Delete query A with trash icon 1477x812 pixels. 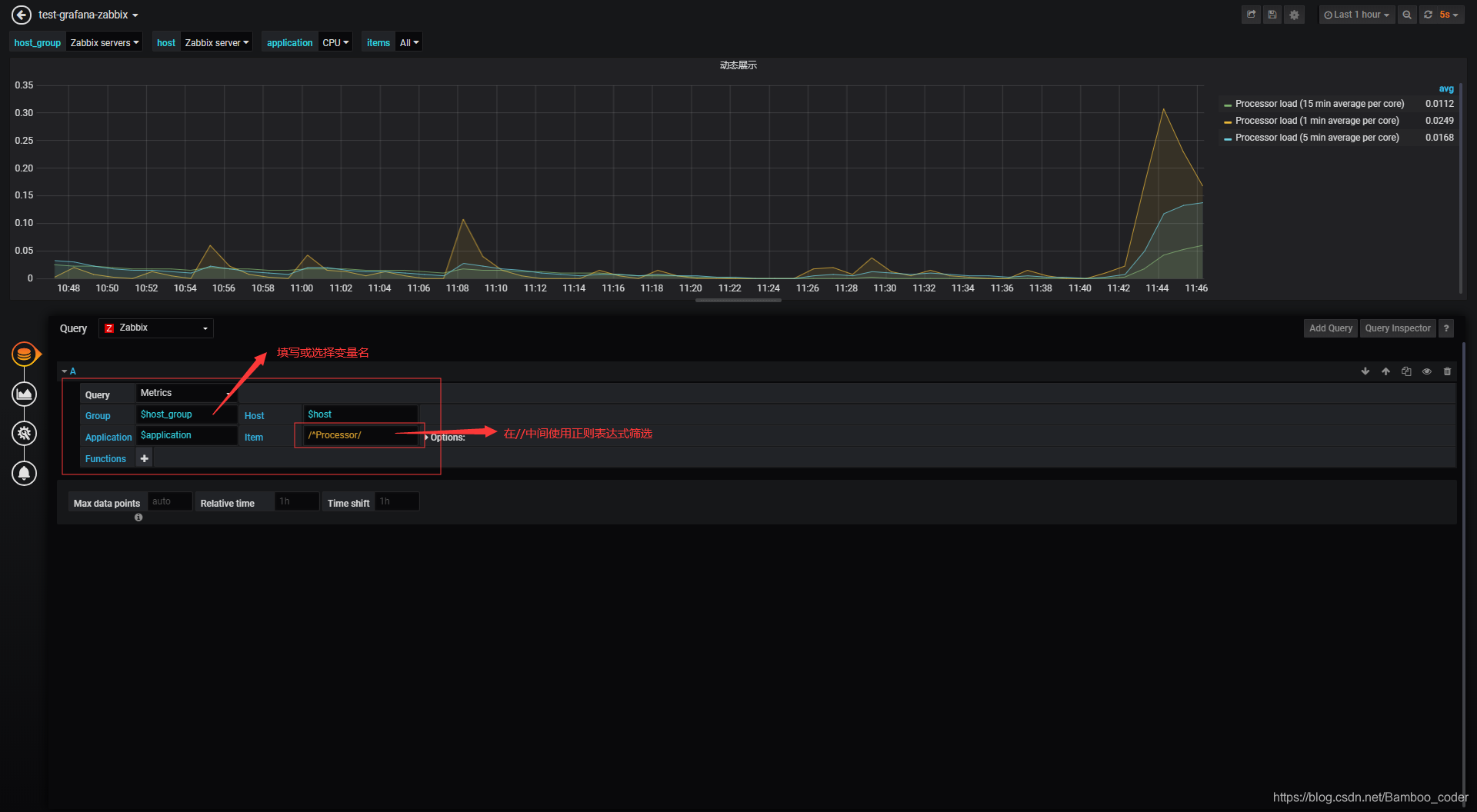(1447, 371)
